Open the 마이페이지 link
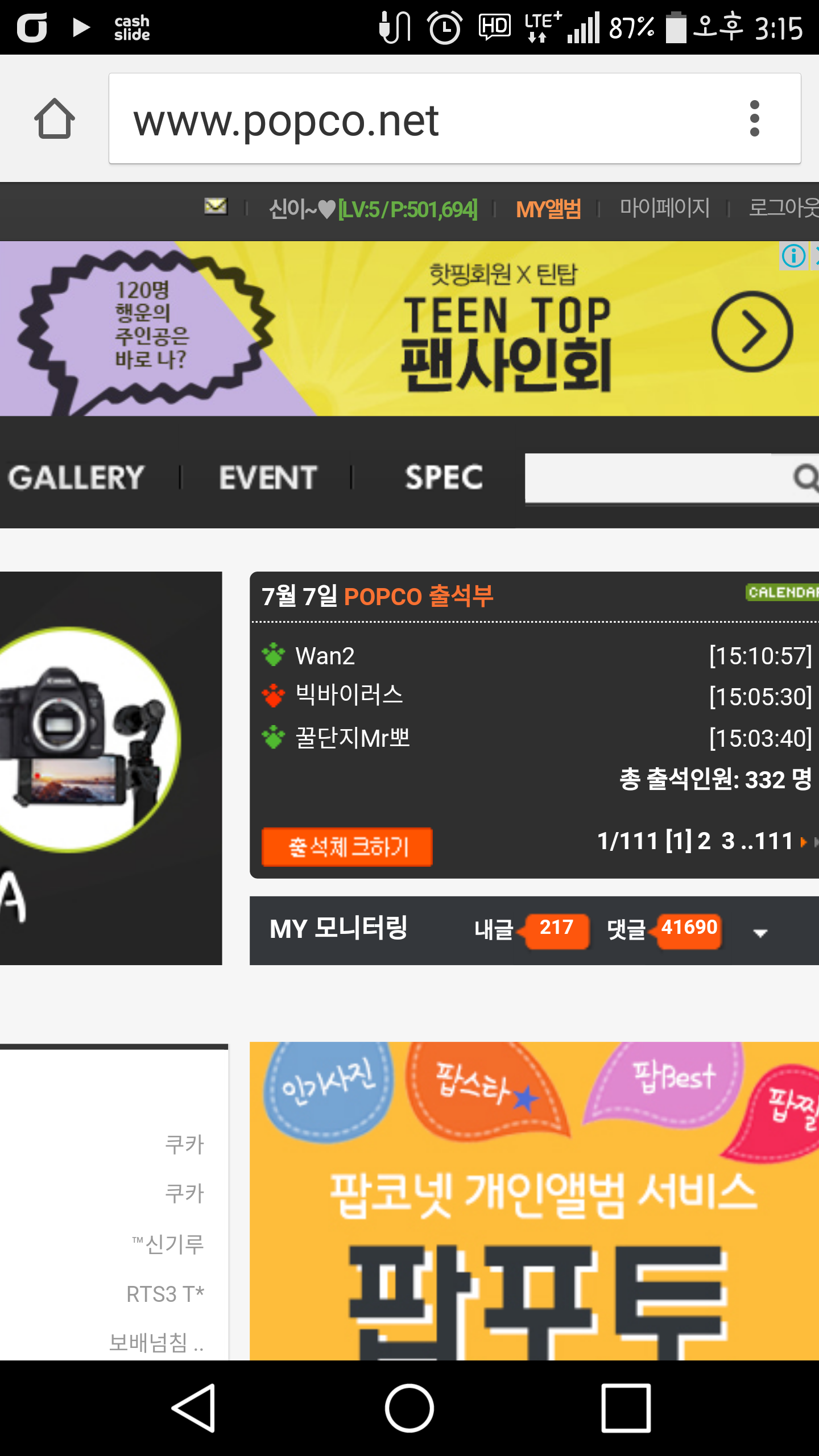The height and width of the screenshot is (1456, 819). coord(664,208)
